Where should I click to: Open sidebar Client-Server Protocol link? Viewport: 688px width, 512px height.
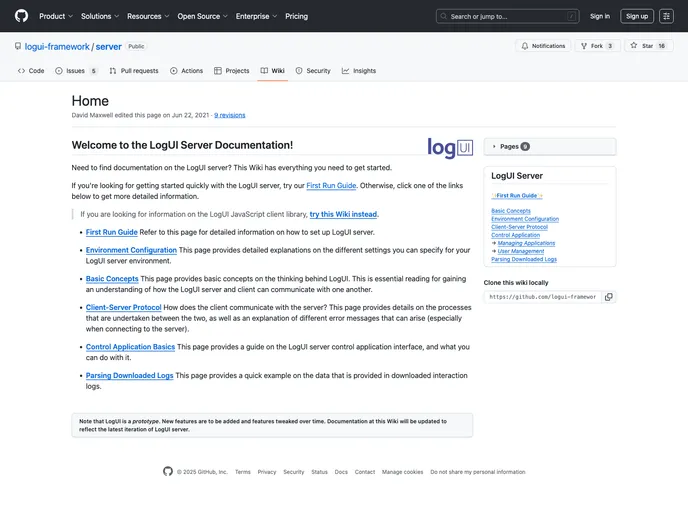point(520,227)
